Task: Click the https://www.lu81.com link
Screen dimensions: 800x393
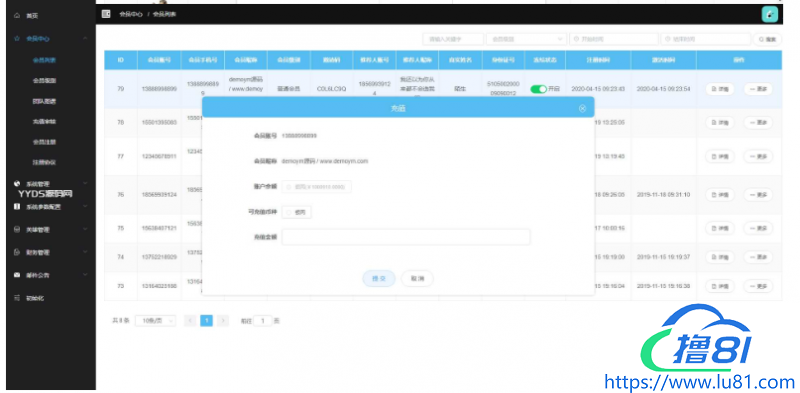Action: [699, 382]
